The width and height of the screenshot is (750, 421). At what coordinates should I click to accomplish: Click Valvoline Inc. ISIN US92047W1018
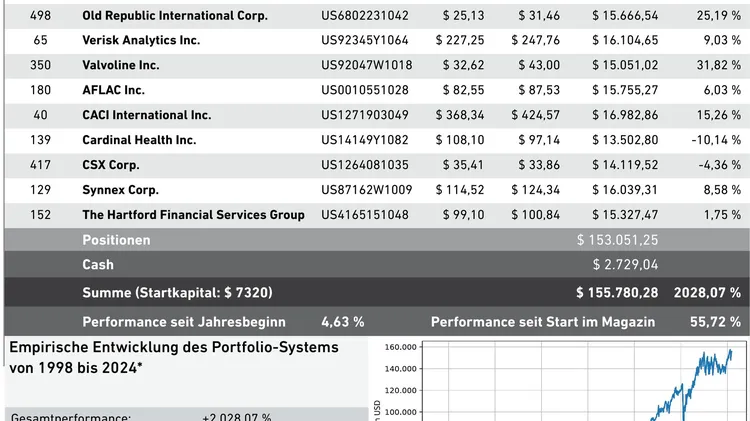coord(365,65)
